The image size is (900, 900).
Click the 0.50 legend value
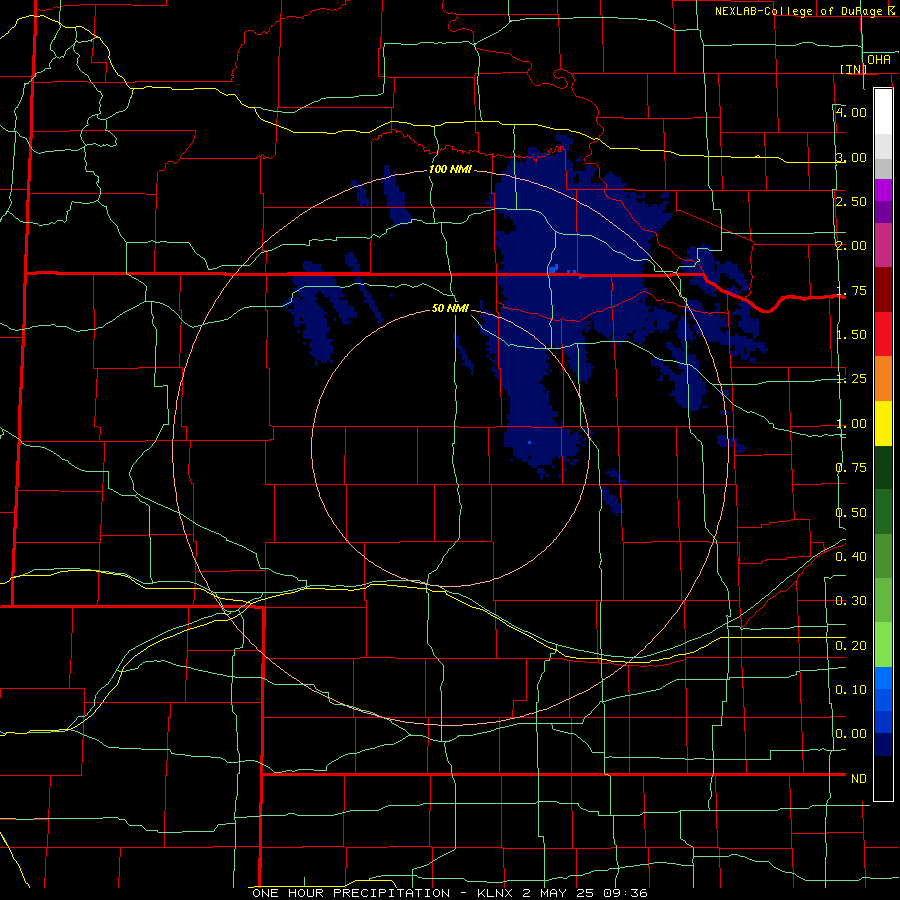click(x=851, y=512)
